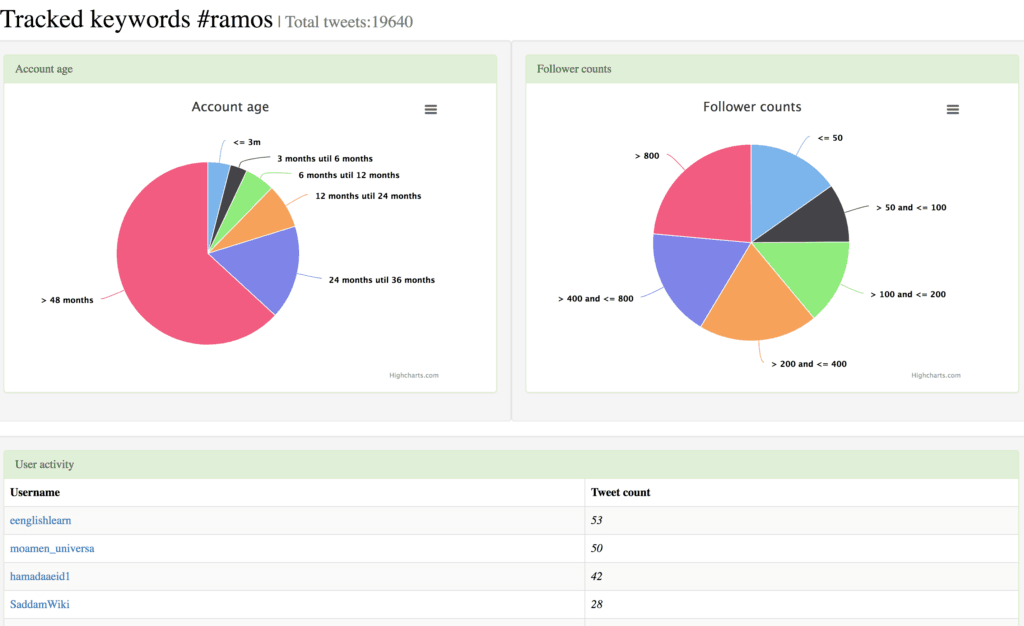Click the Username column header
1024x626 pixels.
coord(35,492)
